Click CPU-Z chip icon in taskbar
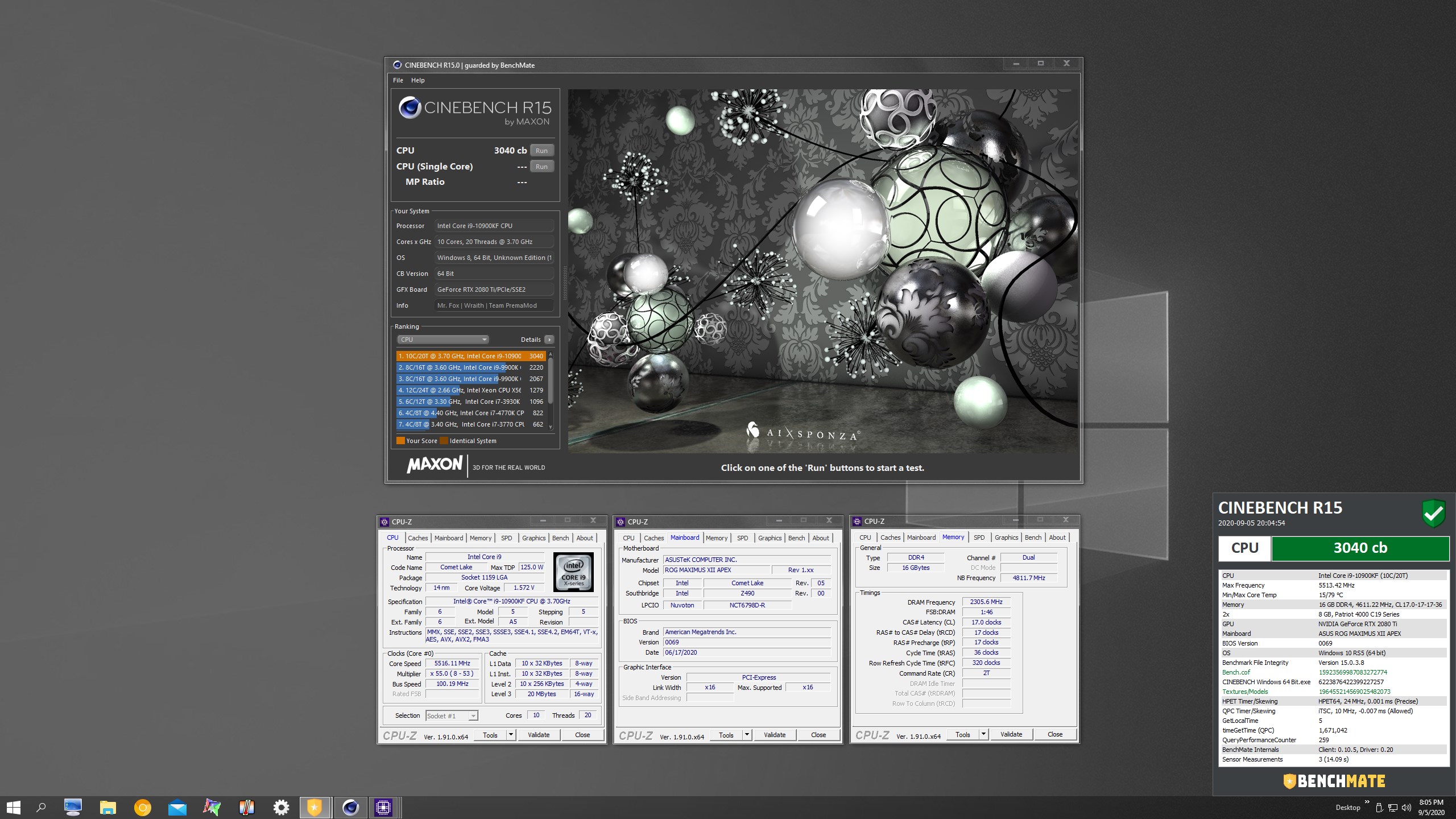 [383, 807]
